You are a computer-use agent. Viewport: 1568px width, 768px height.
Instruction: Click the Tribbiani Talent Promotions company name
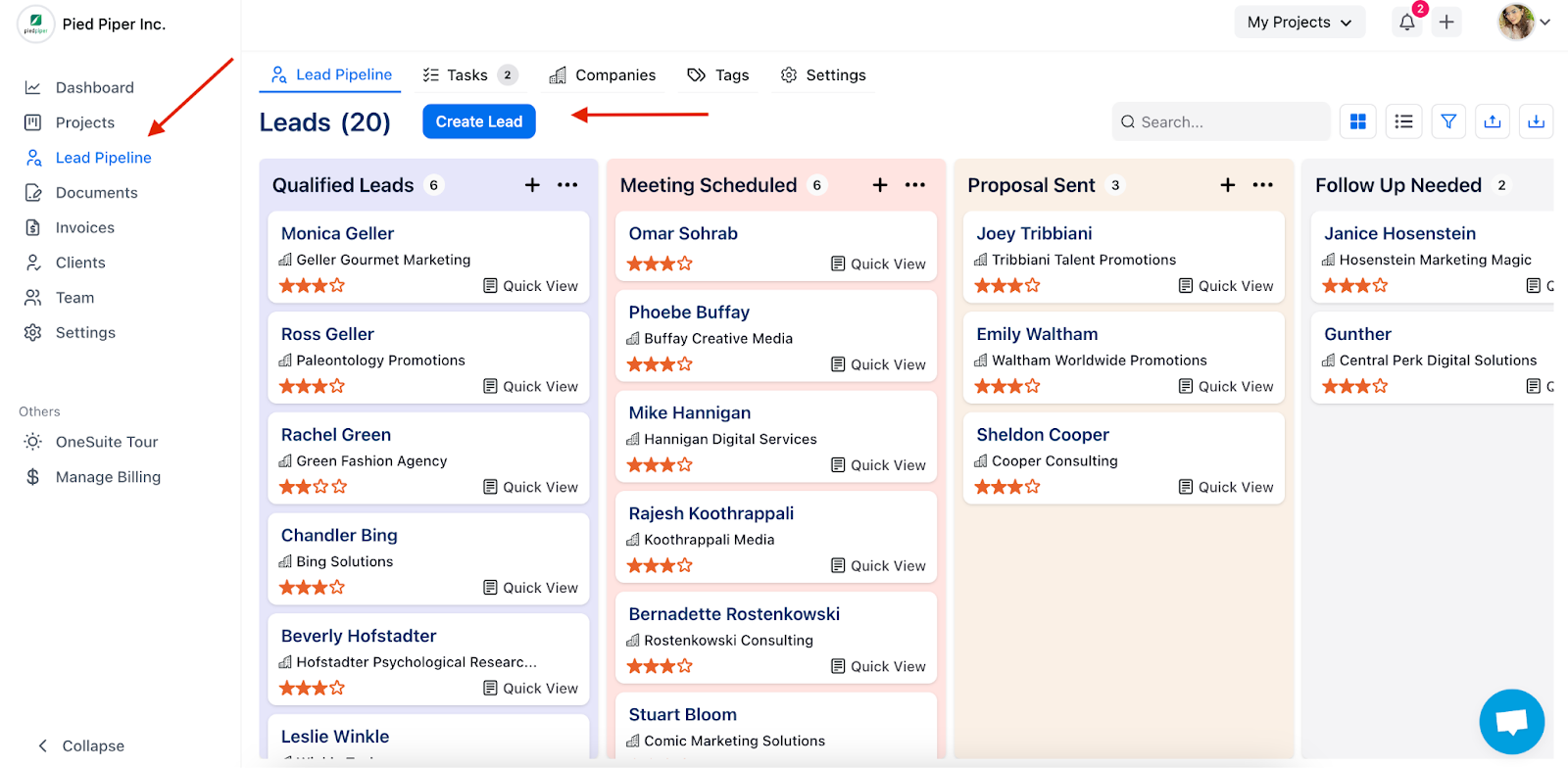pos(1084,260)
